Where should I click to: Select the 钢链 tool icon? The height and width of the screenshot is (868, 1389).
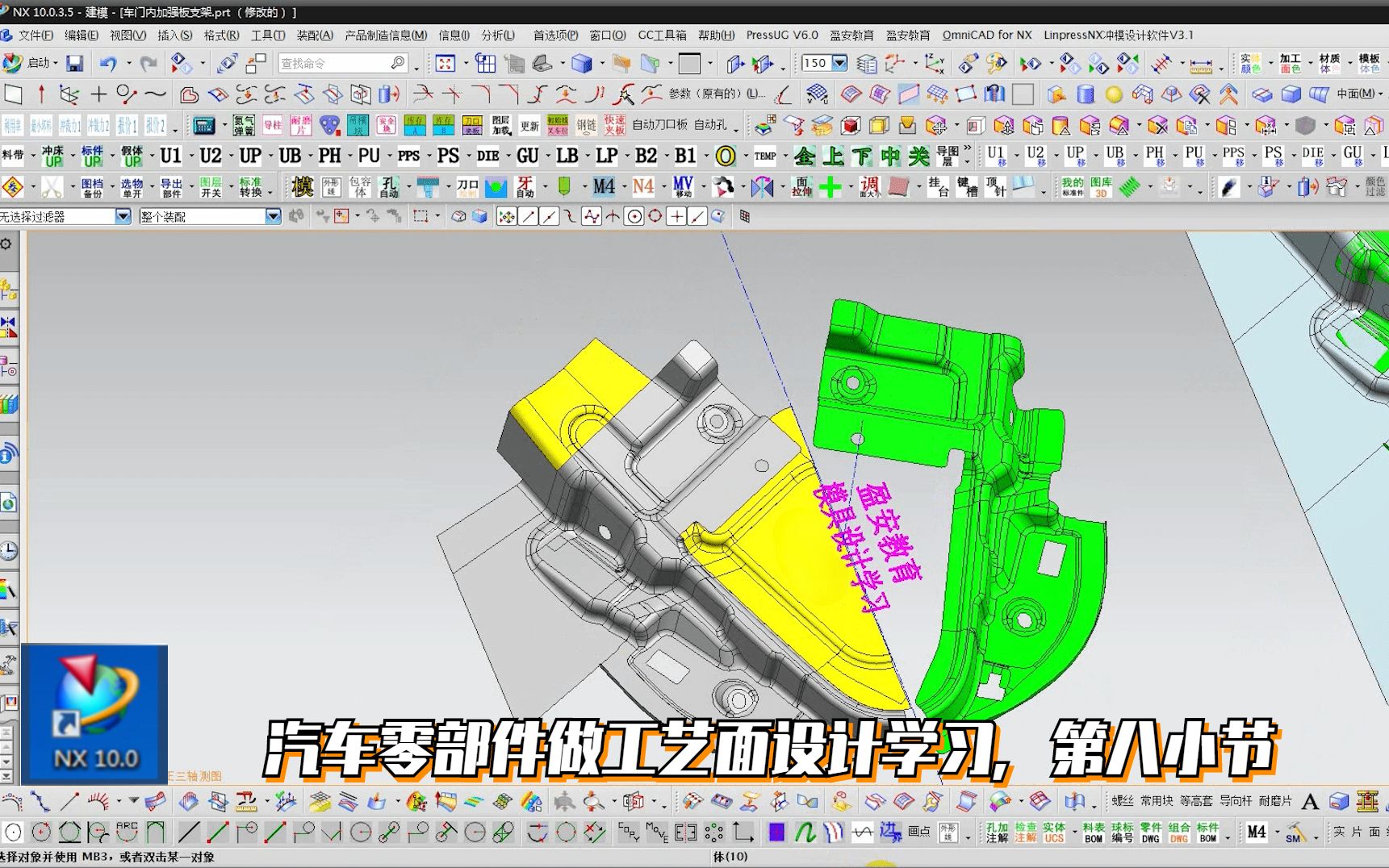[x=585, y=127]
